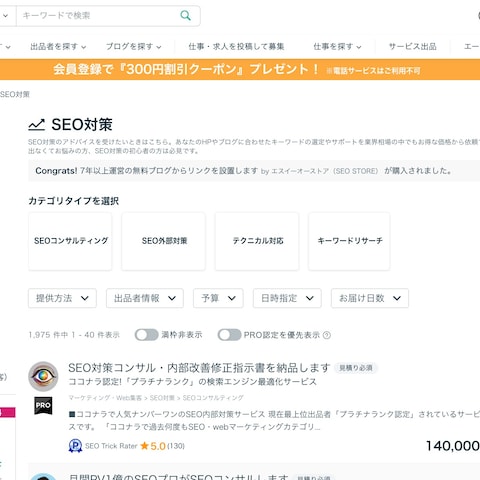Toggle the 満枠非表示 switch
The width and height of the screenshot is (480, 480).
146,335
